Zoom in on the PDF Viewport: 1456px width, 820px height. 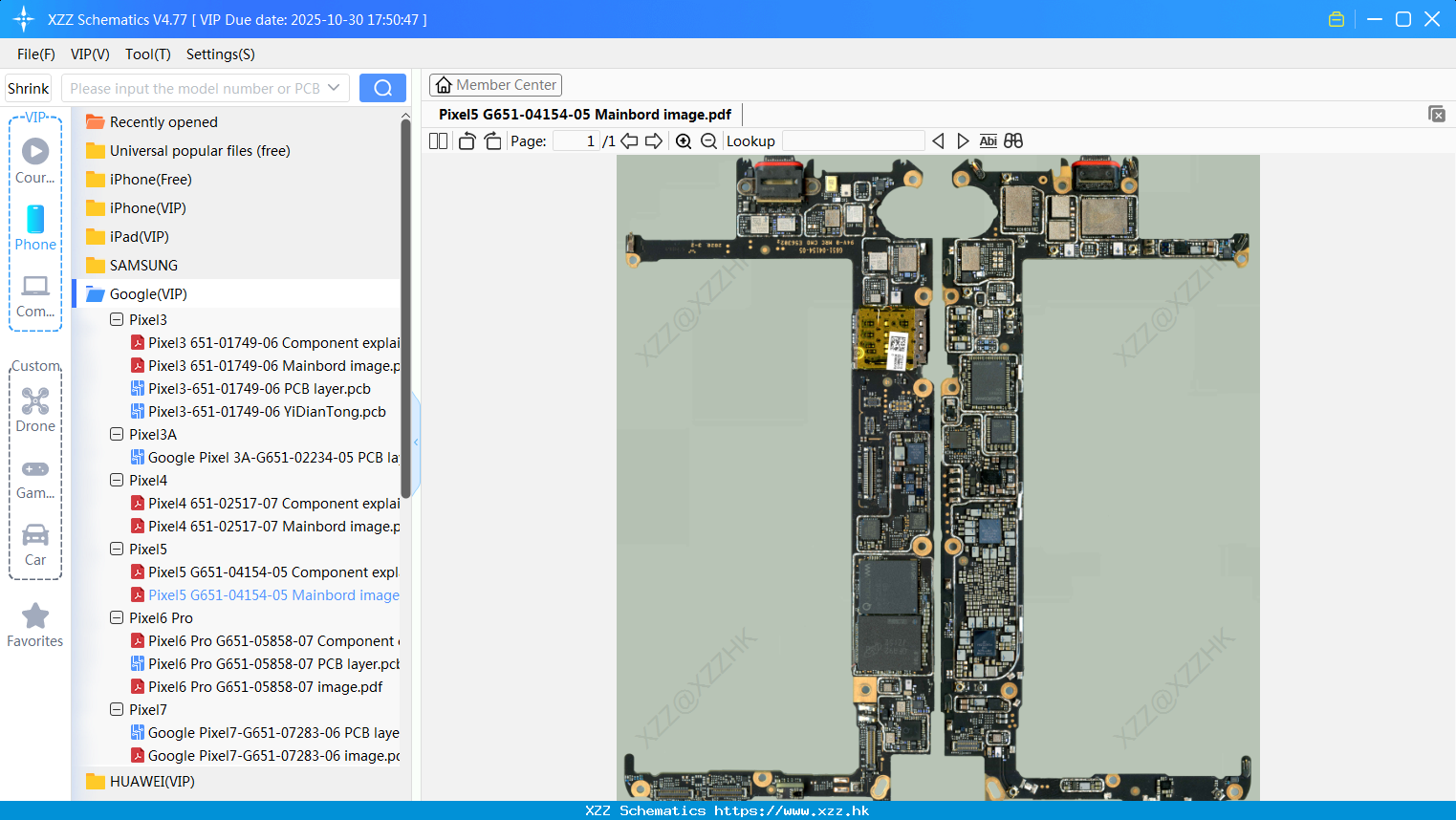[x=684, y=140]
